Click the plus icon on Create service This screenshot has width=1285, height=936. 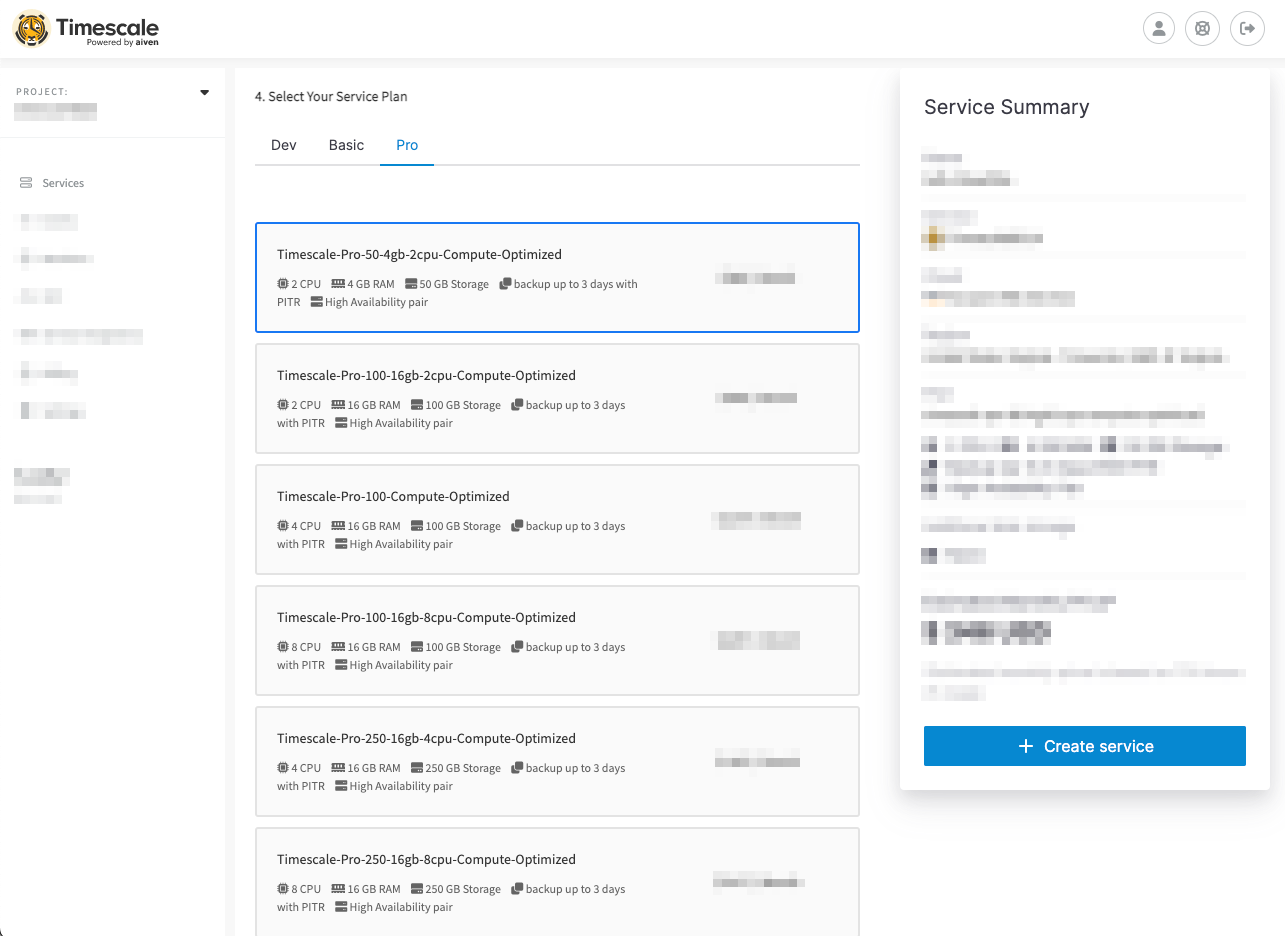(x=1025, y=746)
